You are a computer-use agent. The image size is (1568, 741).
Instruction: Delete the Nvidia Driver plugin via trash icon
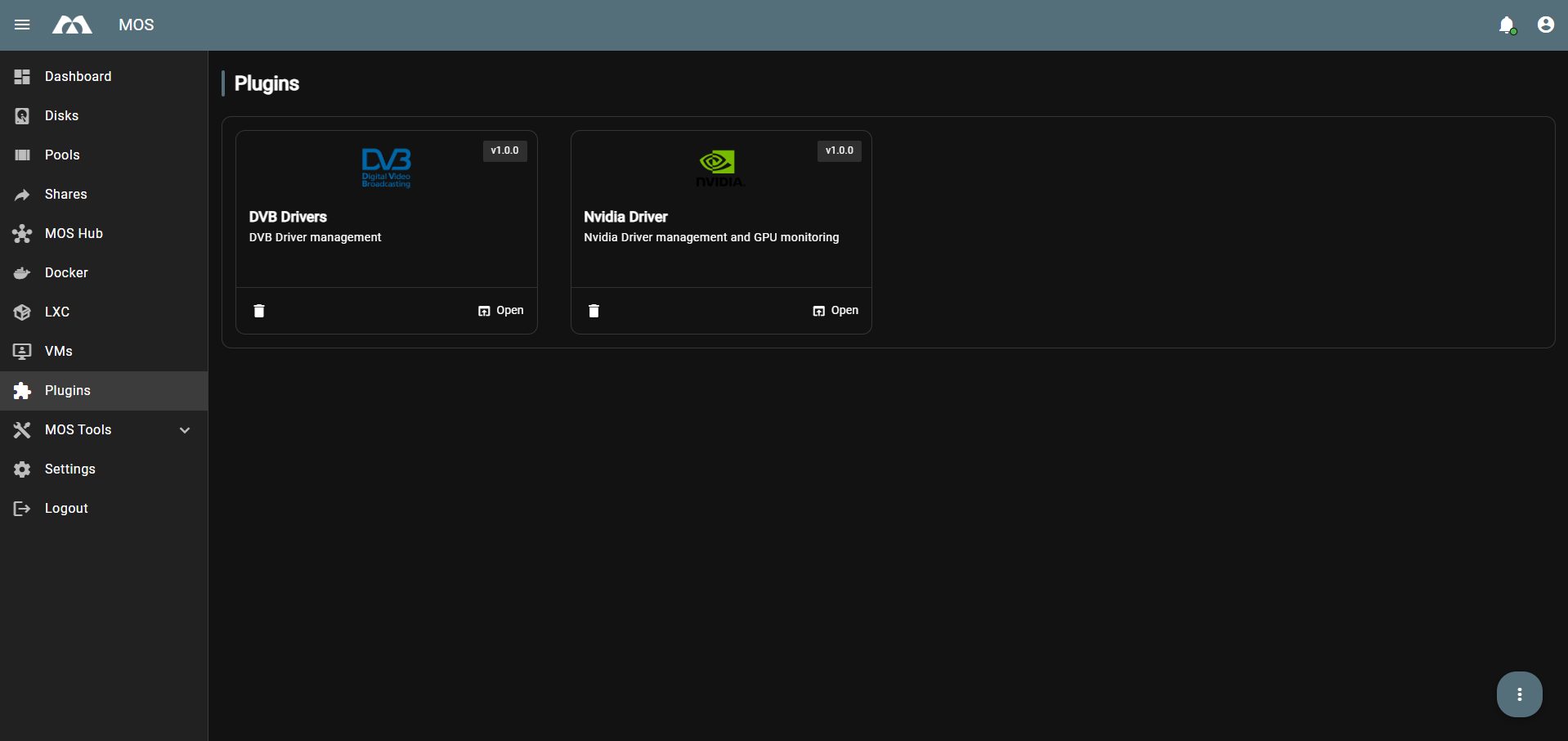(x=594, y=311)
